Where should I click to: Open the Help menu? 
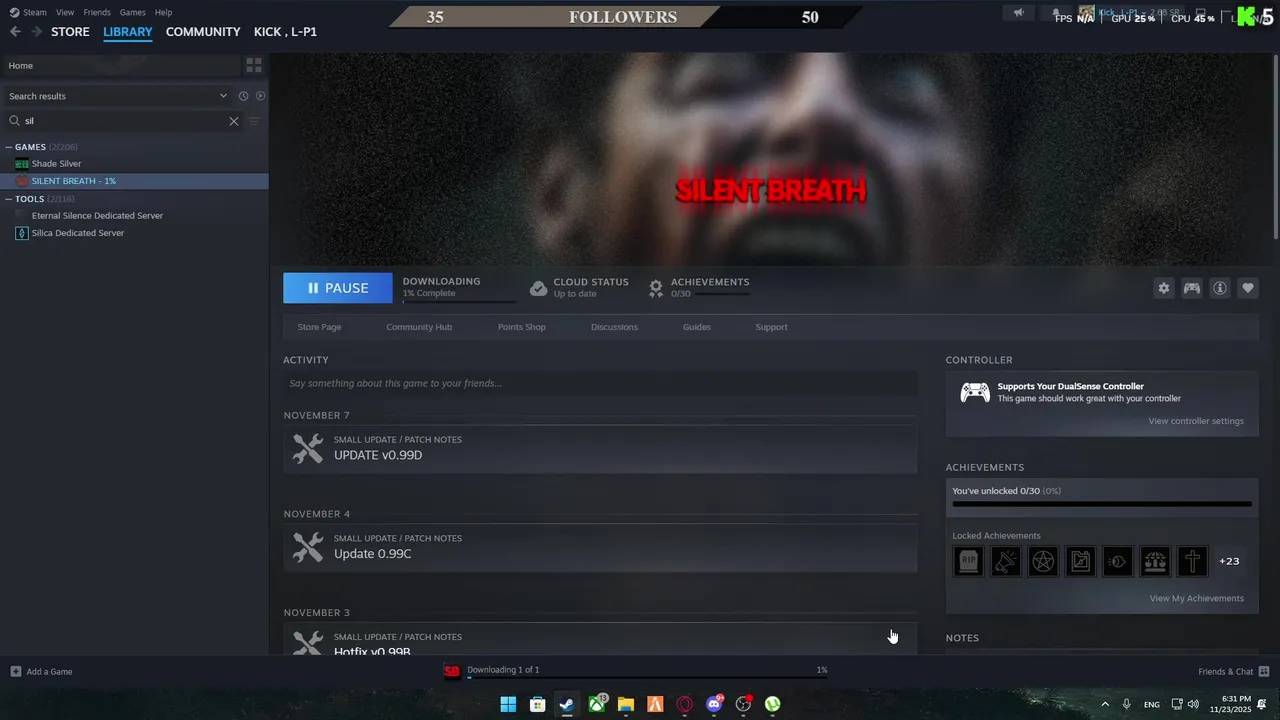(x=163, y=12)
